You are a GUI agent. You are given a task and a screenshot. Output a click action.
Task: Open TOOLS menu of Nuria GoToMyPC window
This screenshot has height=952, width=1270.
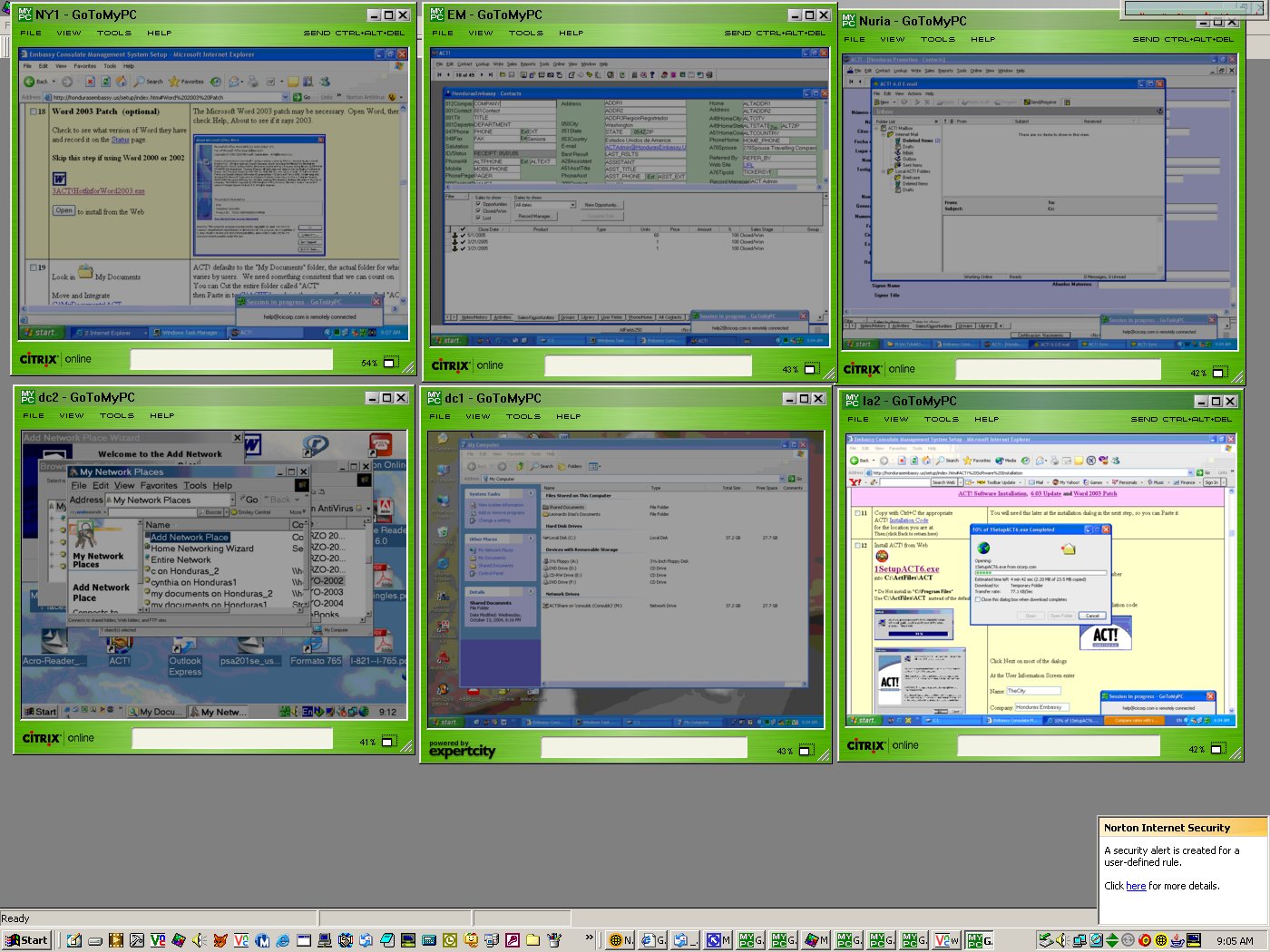(937, 39)
